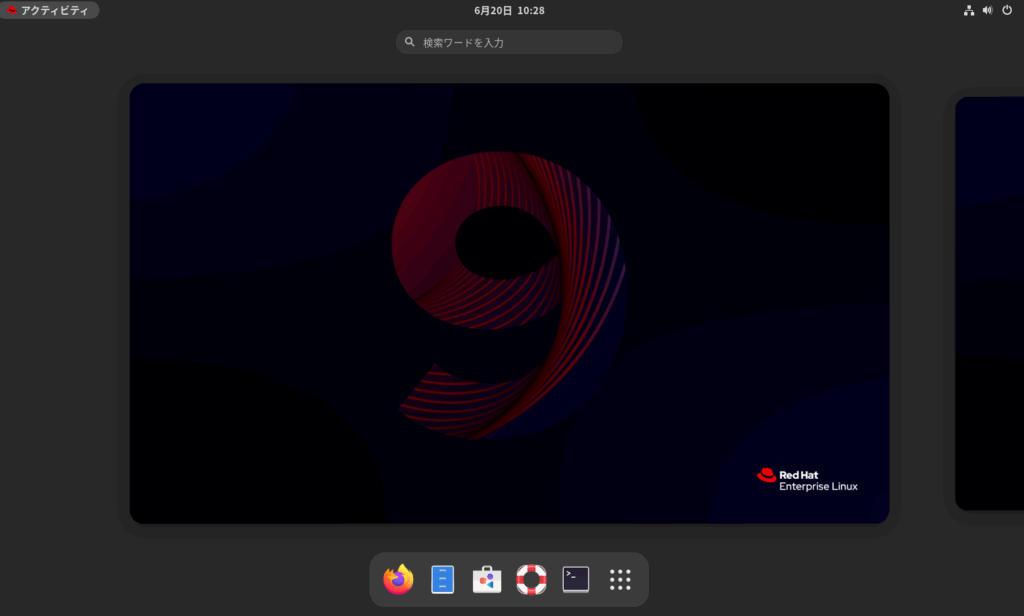This screenshot has width=1024, height=616.
Task: Click the magnifier icon in search bar
Action: click(409, 42)
